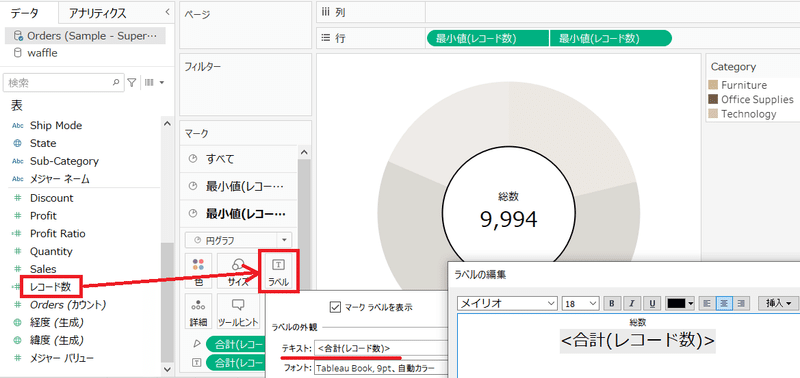The image size is (800, 378).
Task: Select the 経度 (生成) field
Action: point(57,322)
